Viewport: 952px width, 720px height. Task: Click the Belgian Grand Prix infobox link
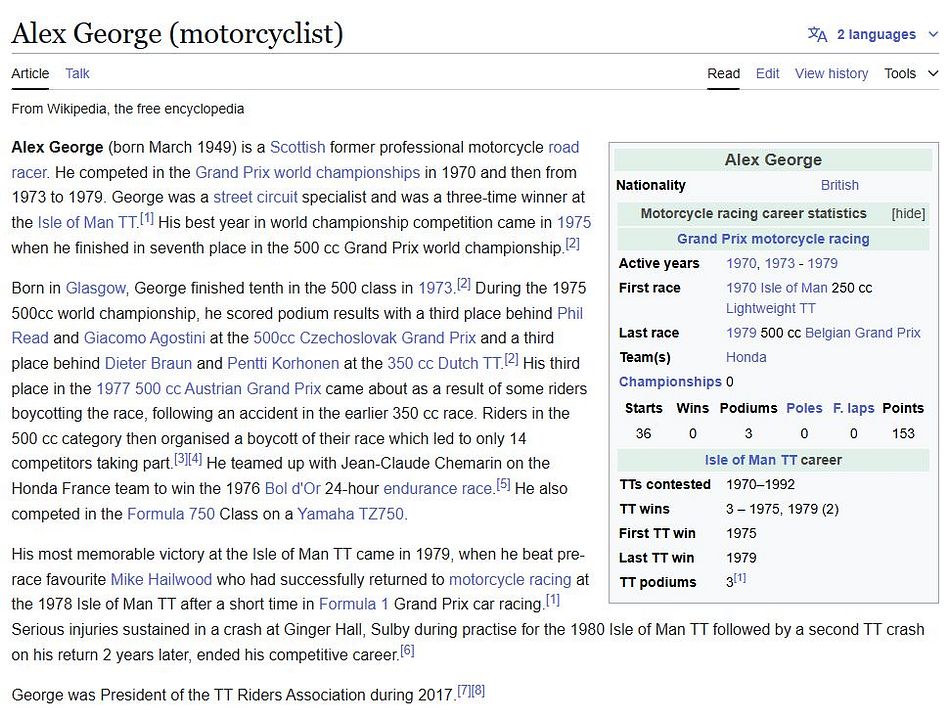(863, 333)
